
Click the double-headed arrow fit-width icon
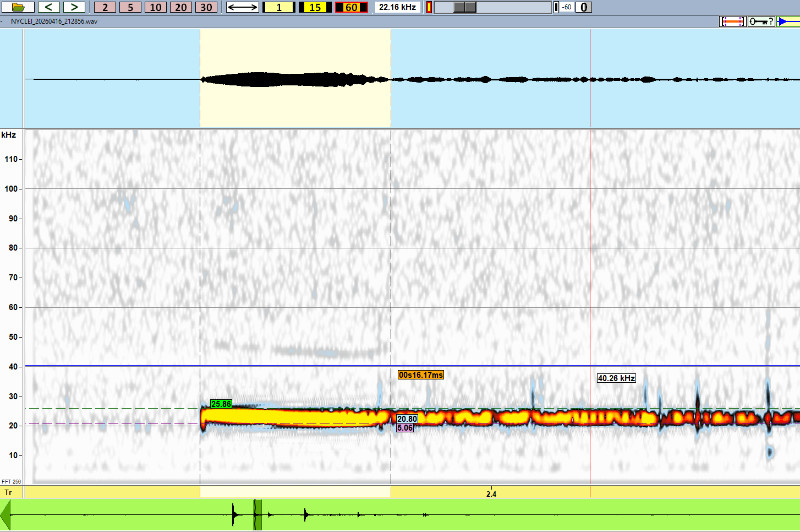click(x=242, y=7)
